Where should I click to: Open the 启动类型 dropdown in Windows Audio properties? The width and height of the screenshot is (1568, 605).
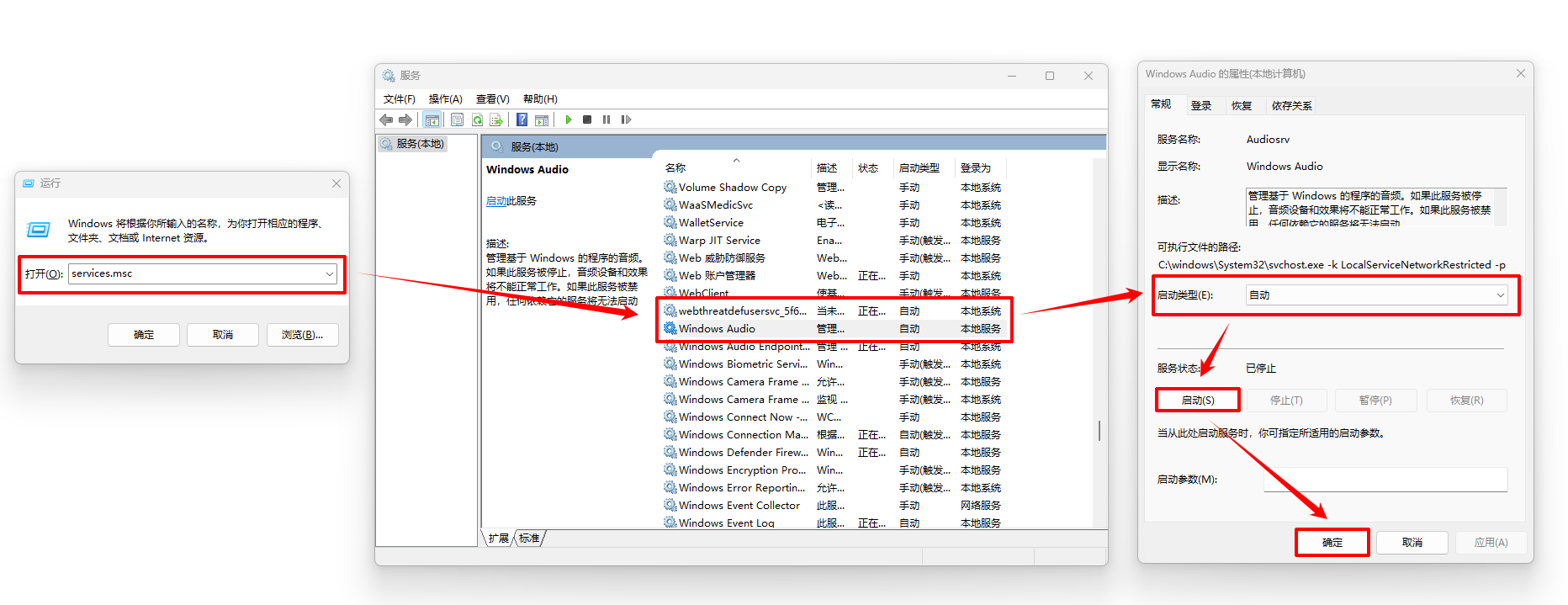pos(1500,295)
